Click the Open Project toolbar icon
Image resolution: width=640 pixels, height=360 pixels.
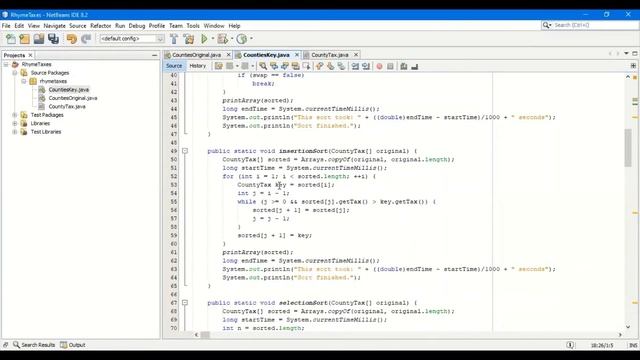tap(39, 39)
